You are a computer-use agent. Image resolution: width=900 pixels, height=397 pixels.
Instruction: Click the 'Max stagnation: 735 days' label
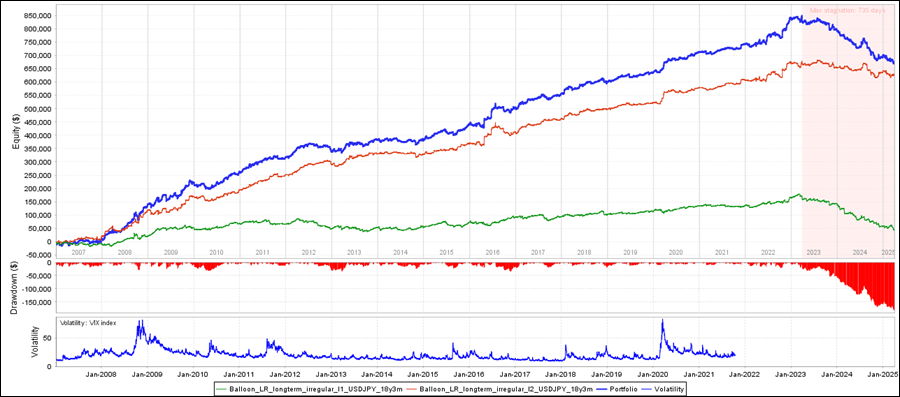point(847,11)
